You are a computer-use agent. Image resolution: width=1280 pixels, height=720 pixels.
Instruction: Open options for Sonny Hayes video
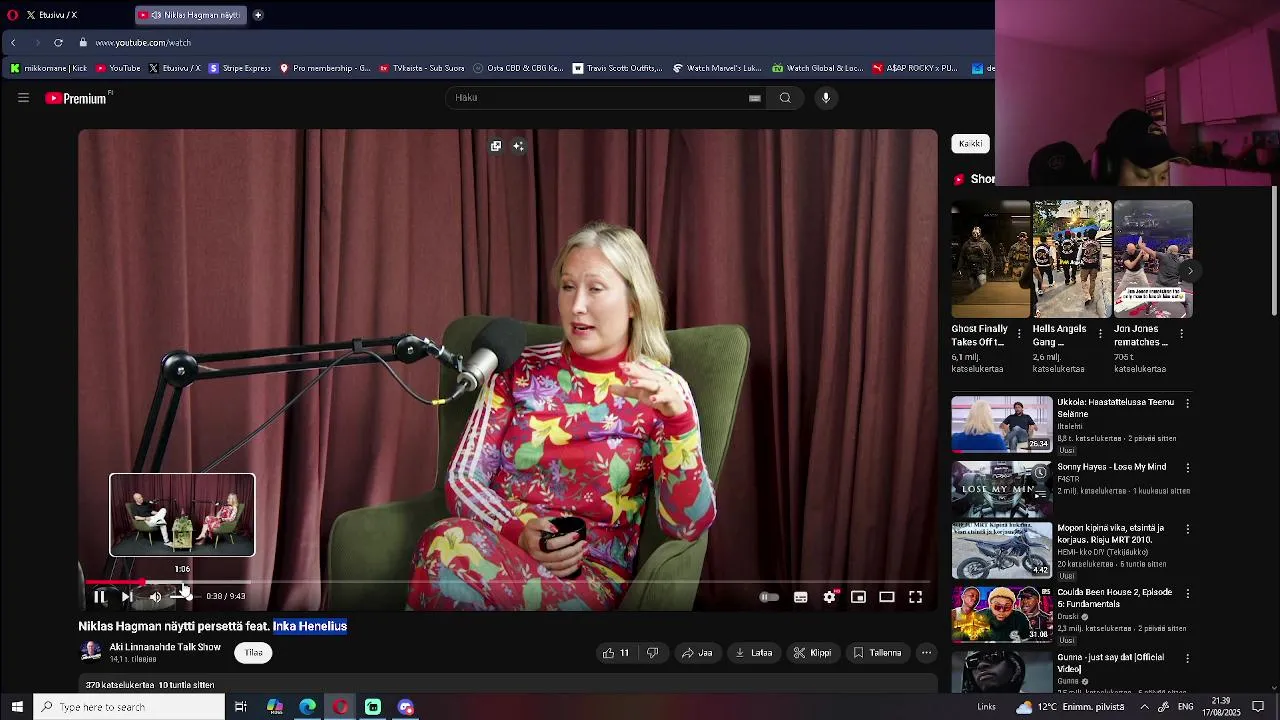tap(1187, 468)
